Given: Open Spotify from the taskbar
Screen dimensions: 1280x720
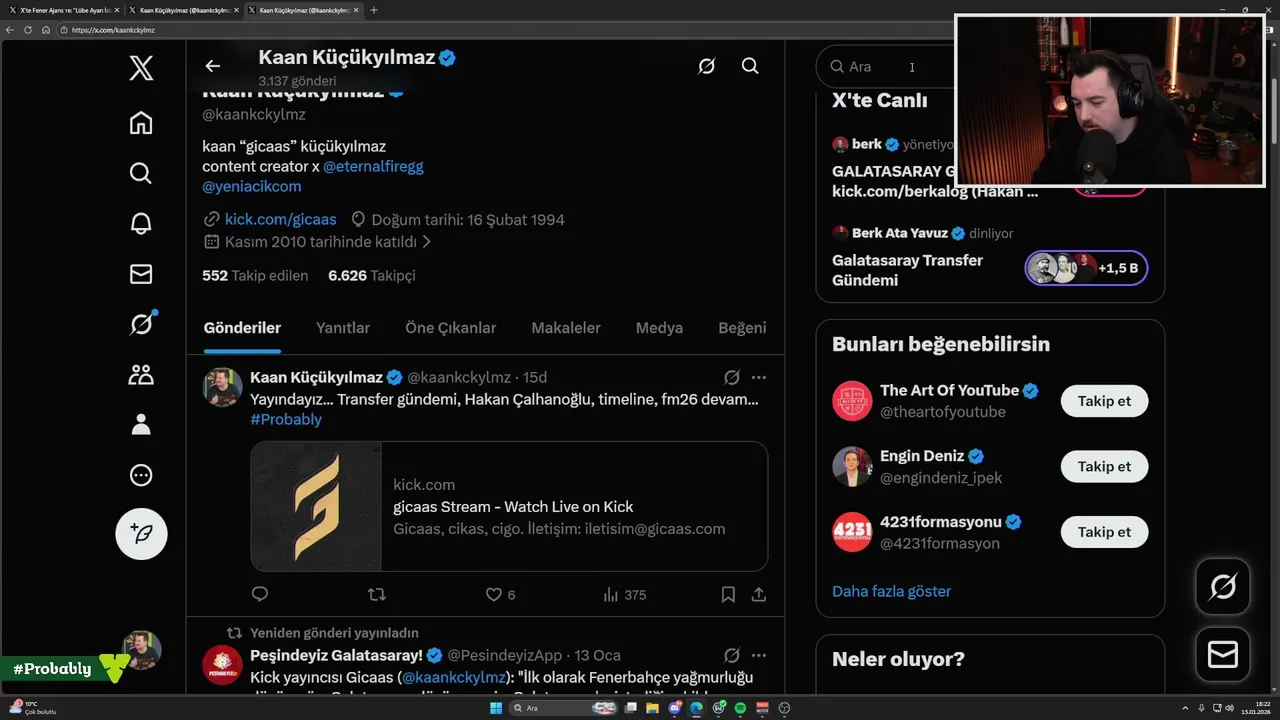Looking at the screenshot, I should pyautogui.click(x=741, y=708).
